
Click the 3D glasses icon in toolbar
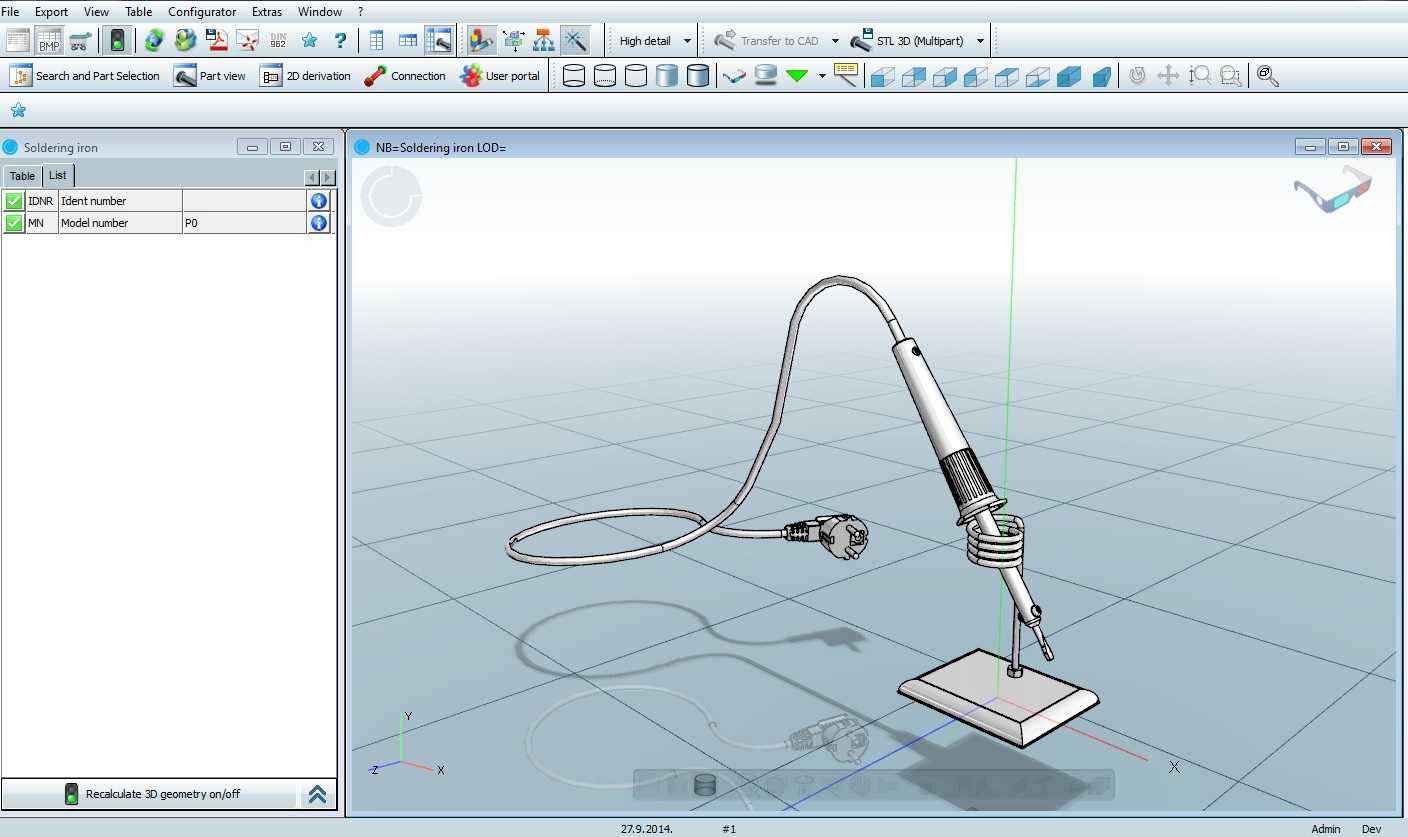point(735,76)
